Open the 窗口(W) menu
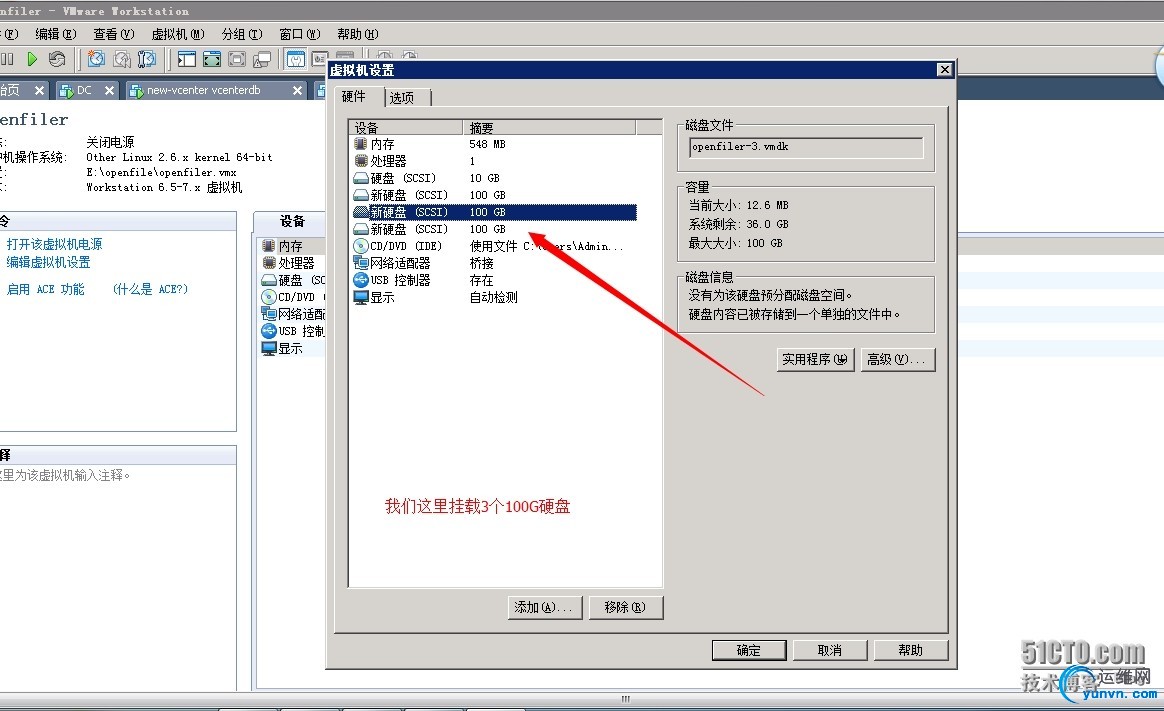Viewport: 1164px width, 711px height. [x=300, y=34]
